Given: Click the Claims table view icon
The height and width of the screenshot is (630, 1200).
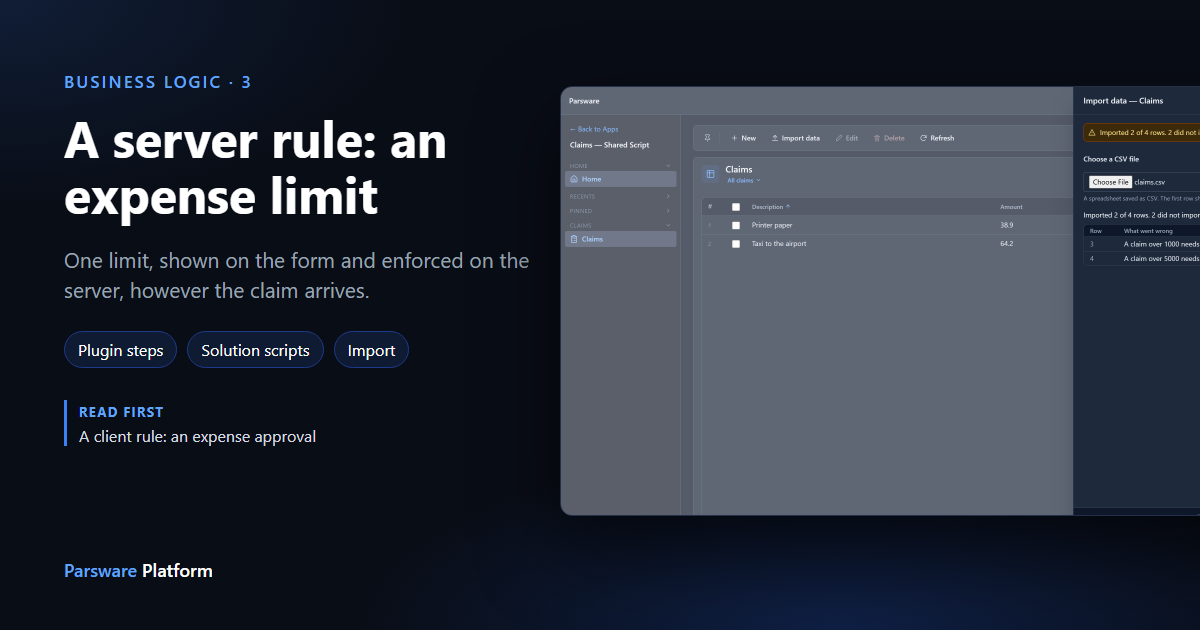Looking at the screenshot, I should coord(711,174).
